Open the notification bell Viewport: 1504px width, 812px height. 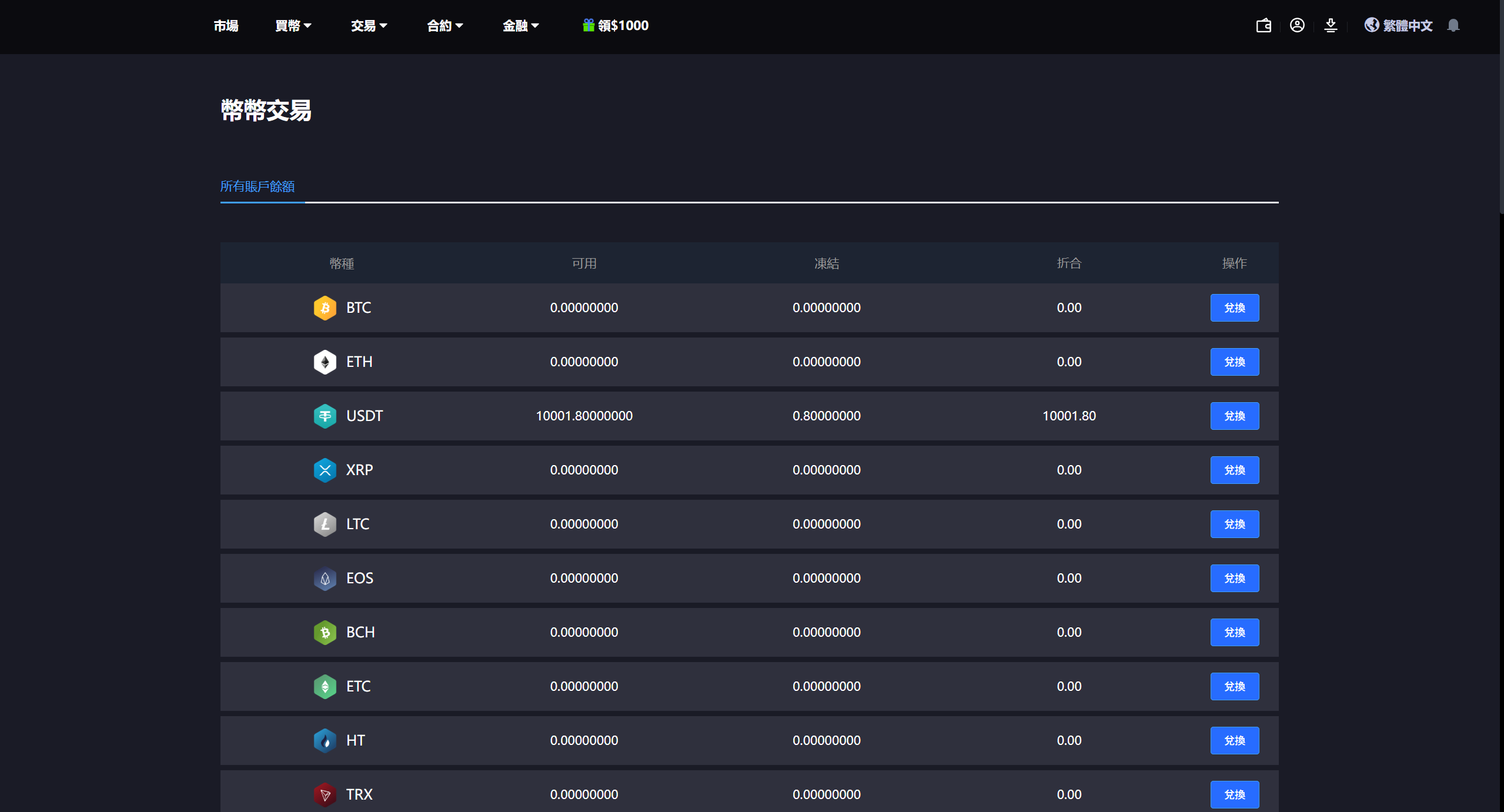1453,25
